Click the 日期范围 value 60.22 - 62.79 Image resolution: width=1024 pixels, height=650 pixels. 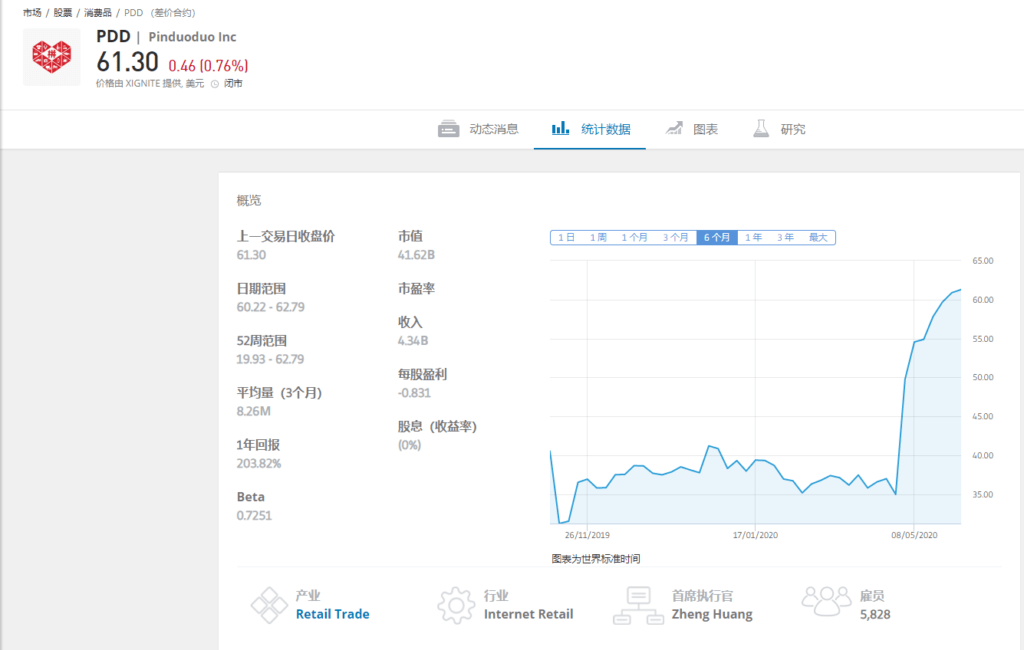pyautogui.click(x=270, y=307)
